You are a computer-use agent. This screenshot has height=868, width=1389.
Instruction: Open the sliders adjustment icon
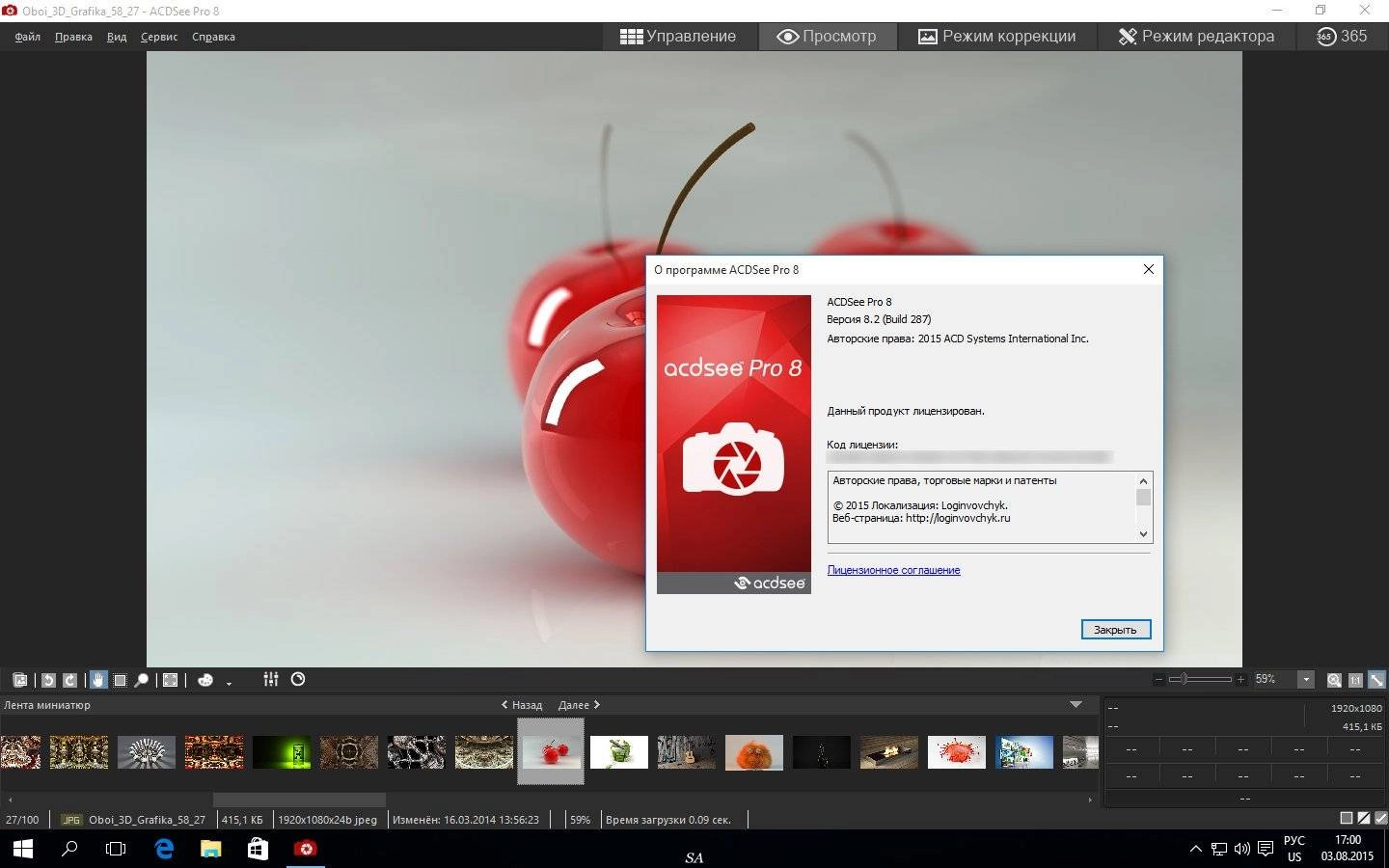tap(271, 679)
